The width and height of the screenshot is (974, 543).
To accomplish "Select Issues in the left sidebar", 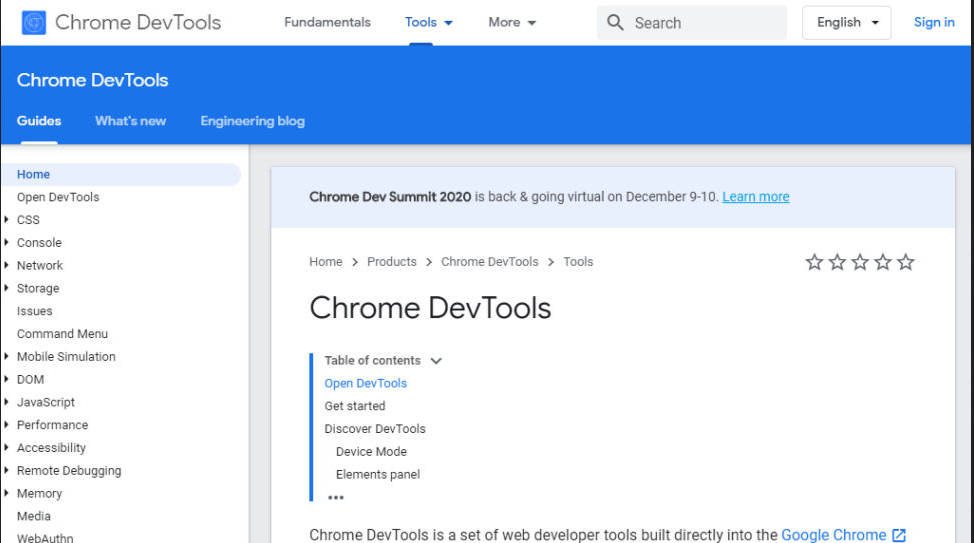I will point(34,311).
